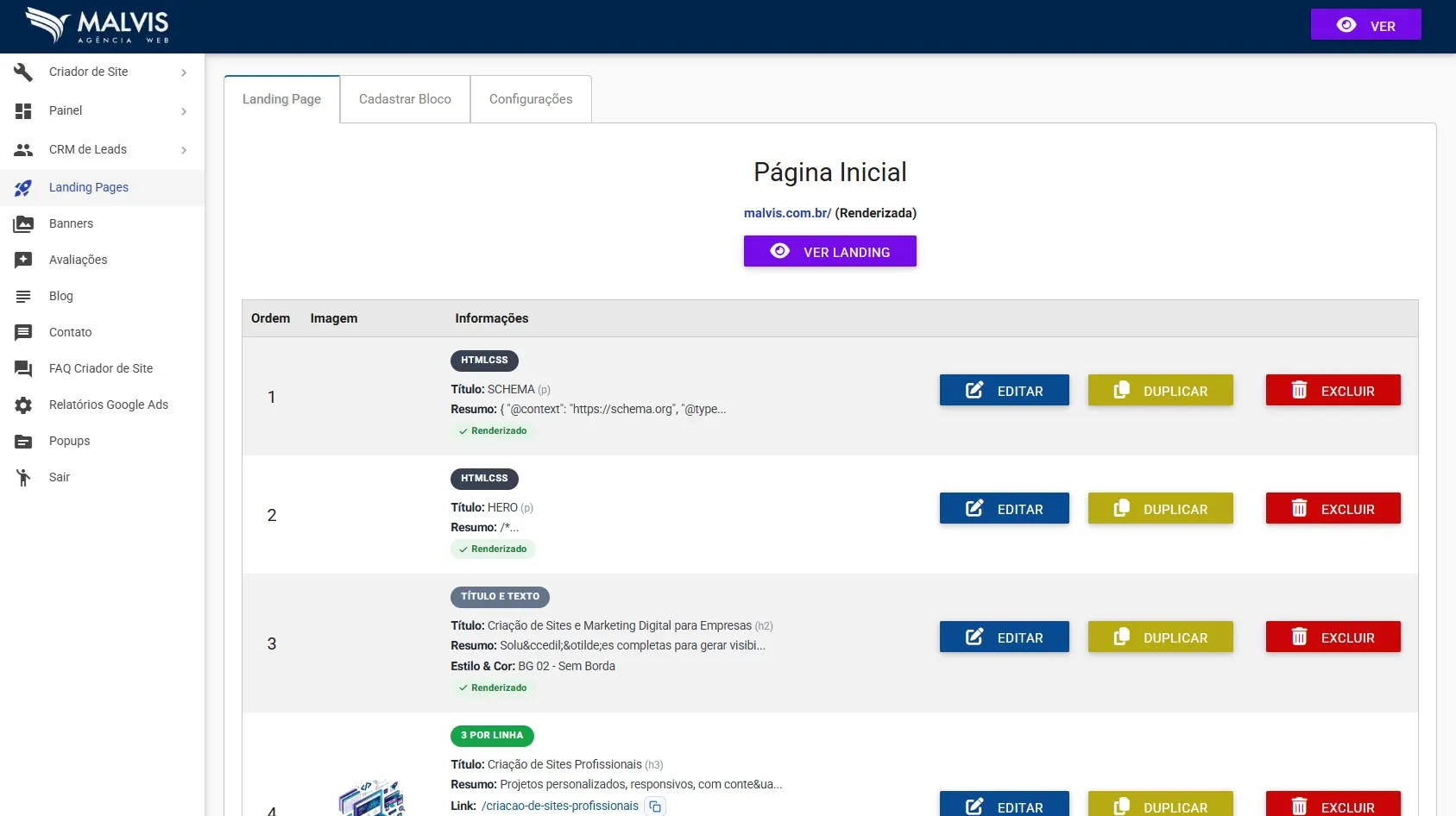Screen dimensions: 1456x816
Task: Click the eye icon in VER LANDING button
Action: pyautogui.click(x=779, y=251)
